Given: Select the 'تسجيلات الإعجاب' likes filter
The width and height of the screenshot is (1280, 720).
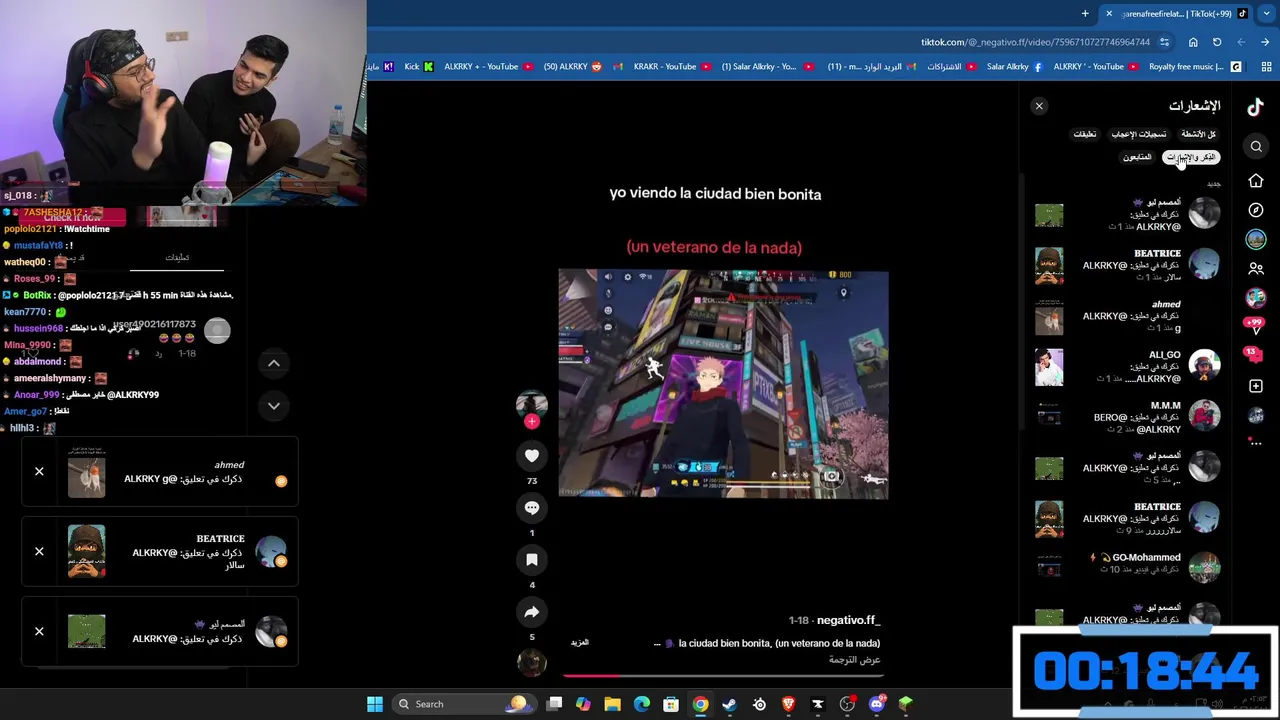Looking at the screenshot, I should point(1138,134).
